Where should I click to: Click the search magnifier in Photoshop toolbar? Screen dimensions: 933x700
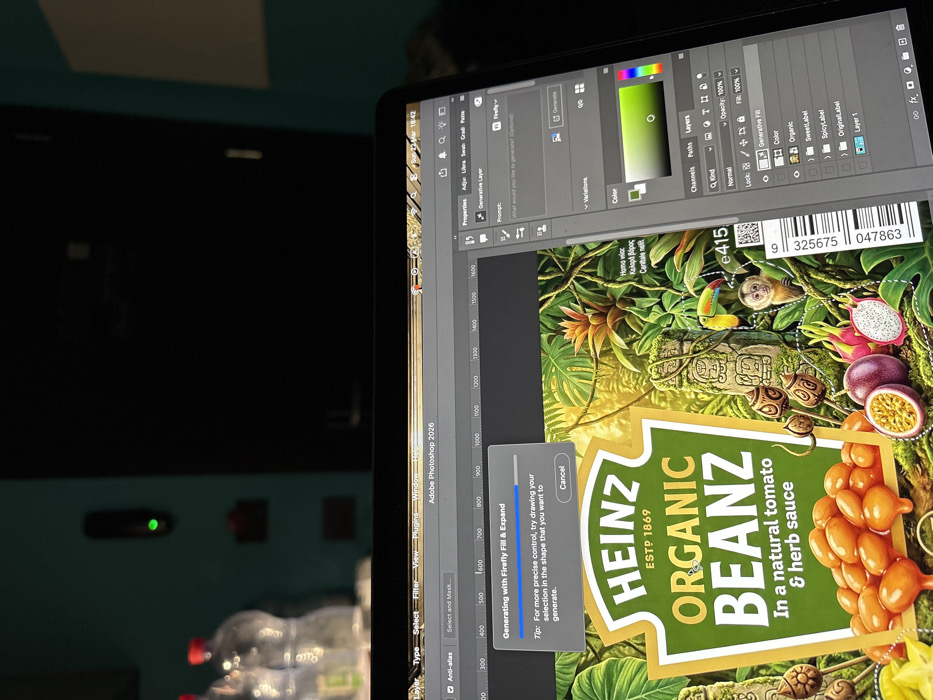coord(442,140)
